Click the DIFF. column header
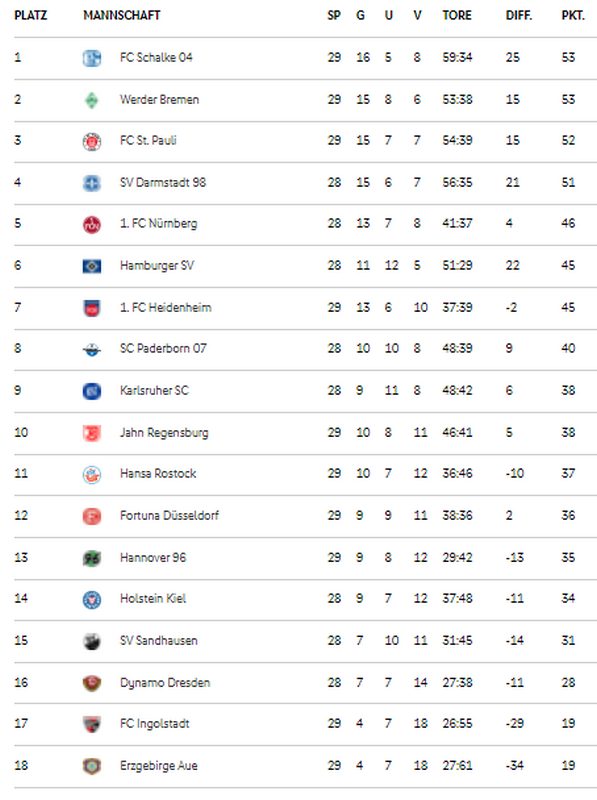 pos(519,15)
